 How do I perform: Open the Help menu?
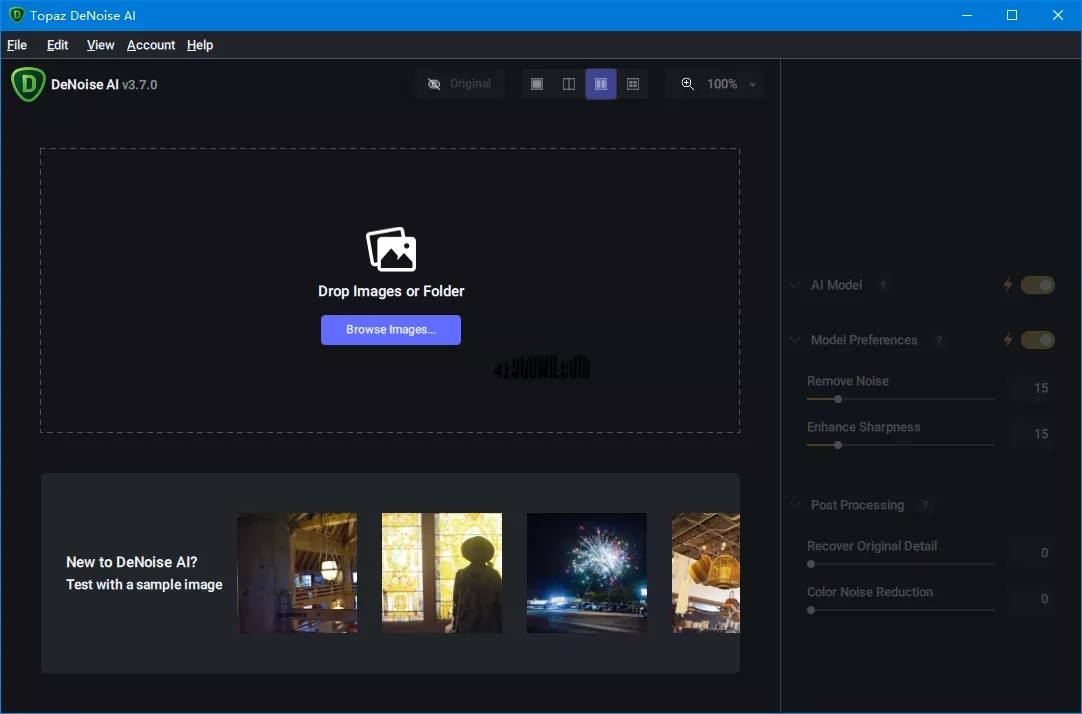point(200,45)
